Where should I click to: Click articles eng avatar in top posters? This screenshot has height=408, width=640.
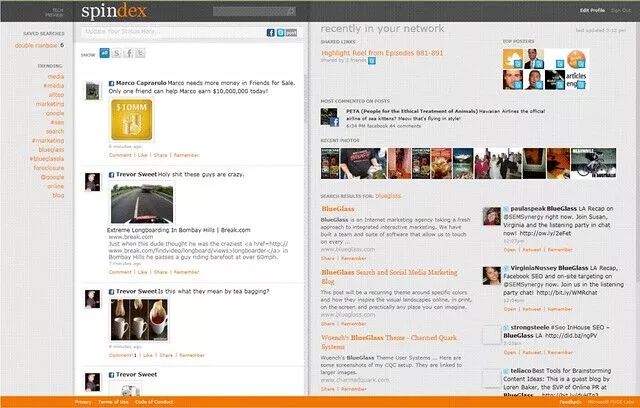(x=576, y=80)
